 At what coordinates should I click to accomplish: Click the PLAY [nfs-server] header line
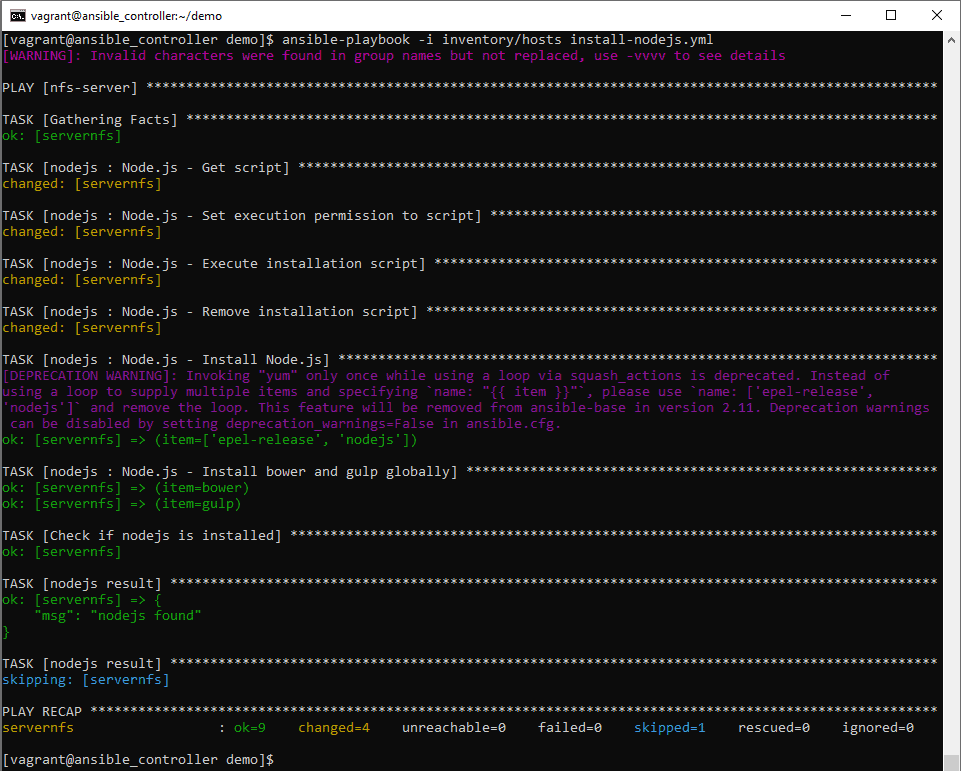[x=70, y=87]
